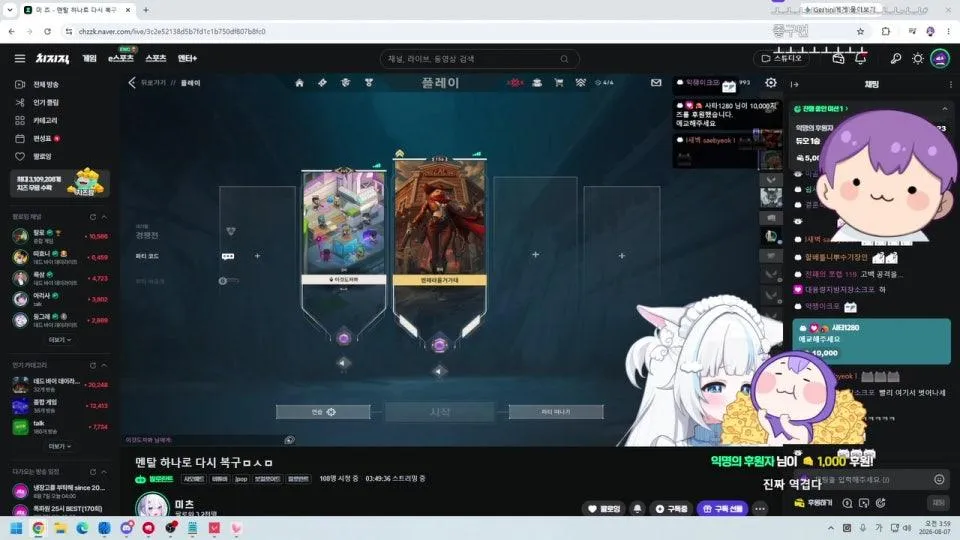Click the plus next to party code

(257, 256)
